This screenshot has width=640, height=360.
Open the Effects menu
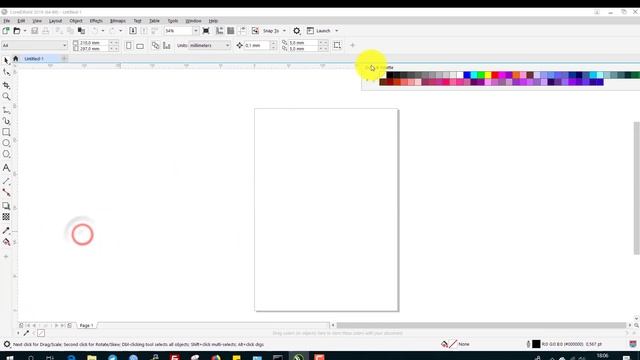96,21
